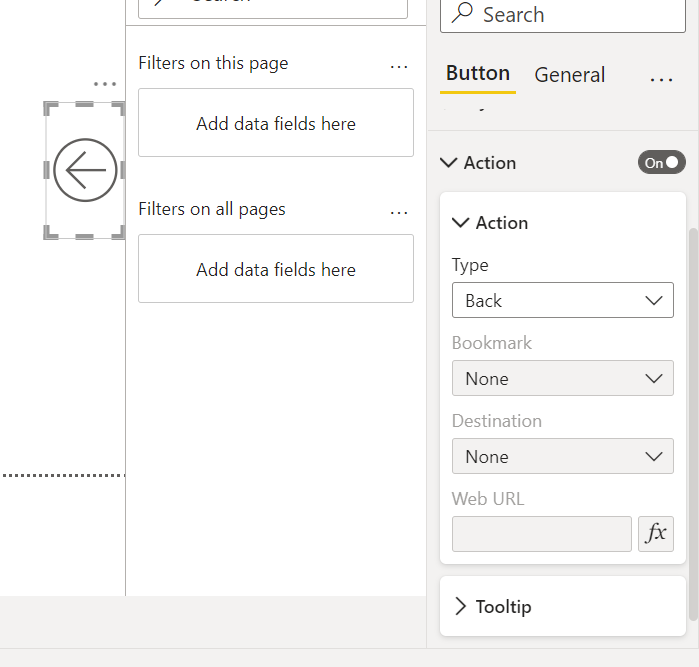Open the Bookmark dropdown

[x=563, y=378]
